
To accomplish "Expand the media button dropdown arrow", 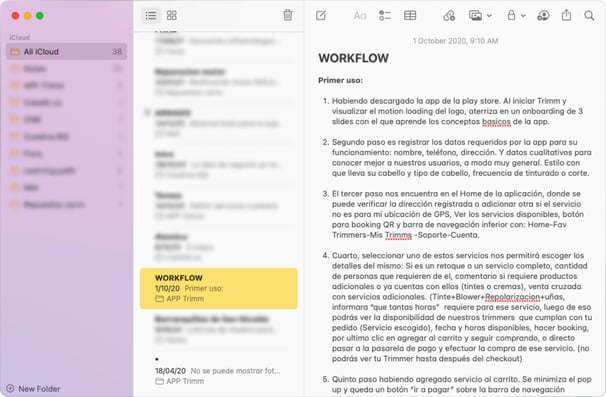I will tap(489, 16).
